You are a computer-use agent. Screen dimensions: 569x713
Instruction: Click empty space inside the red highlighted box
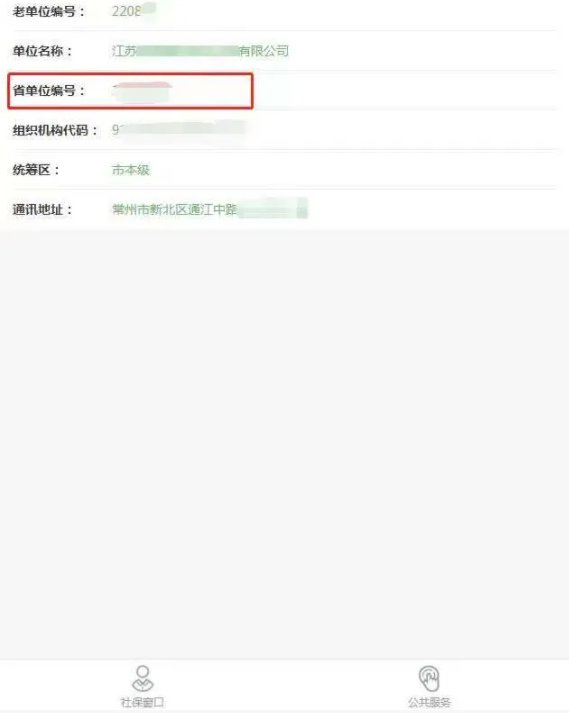(x=211, y=91)
